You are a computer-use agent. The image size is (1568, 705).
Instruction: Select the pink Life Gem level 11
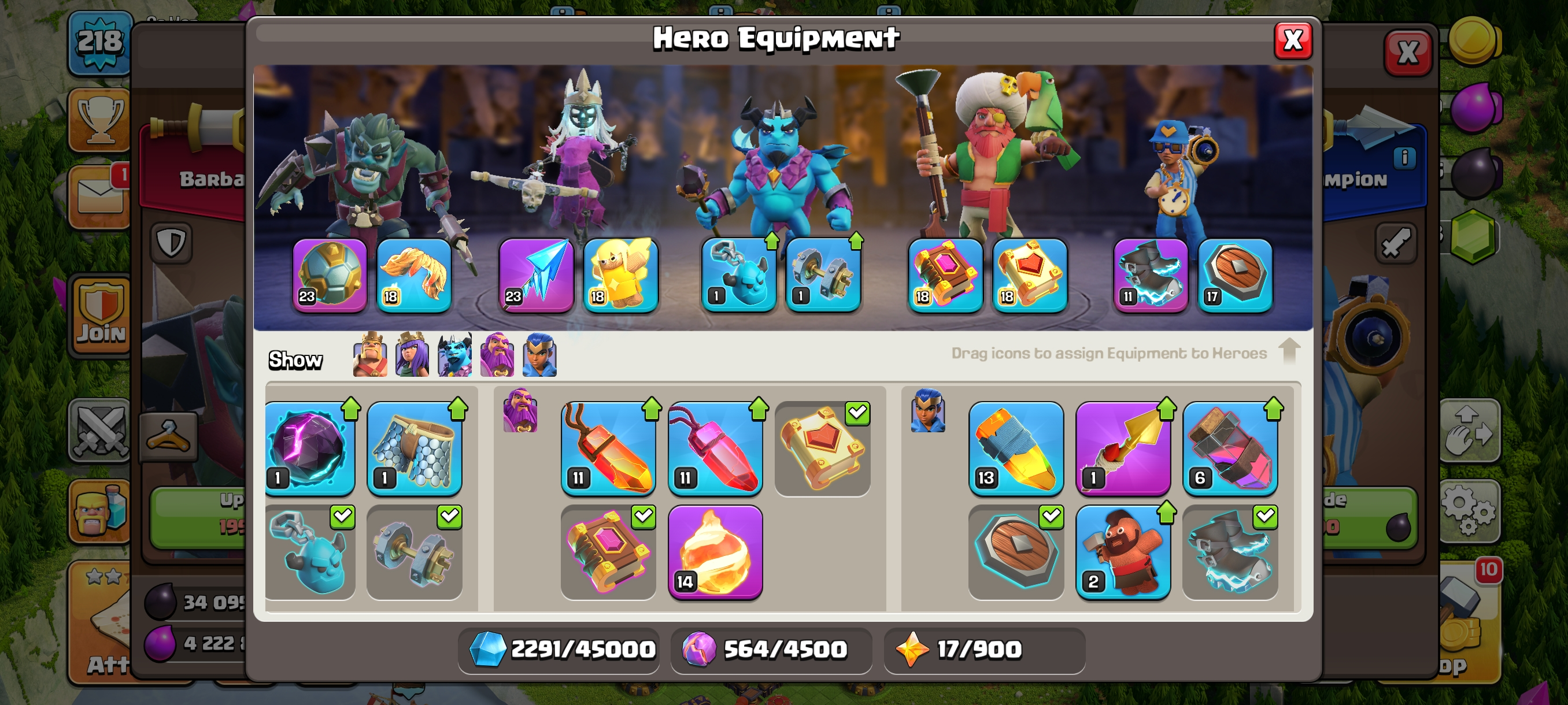tap(715, 449)
